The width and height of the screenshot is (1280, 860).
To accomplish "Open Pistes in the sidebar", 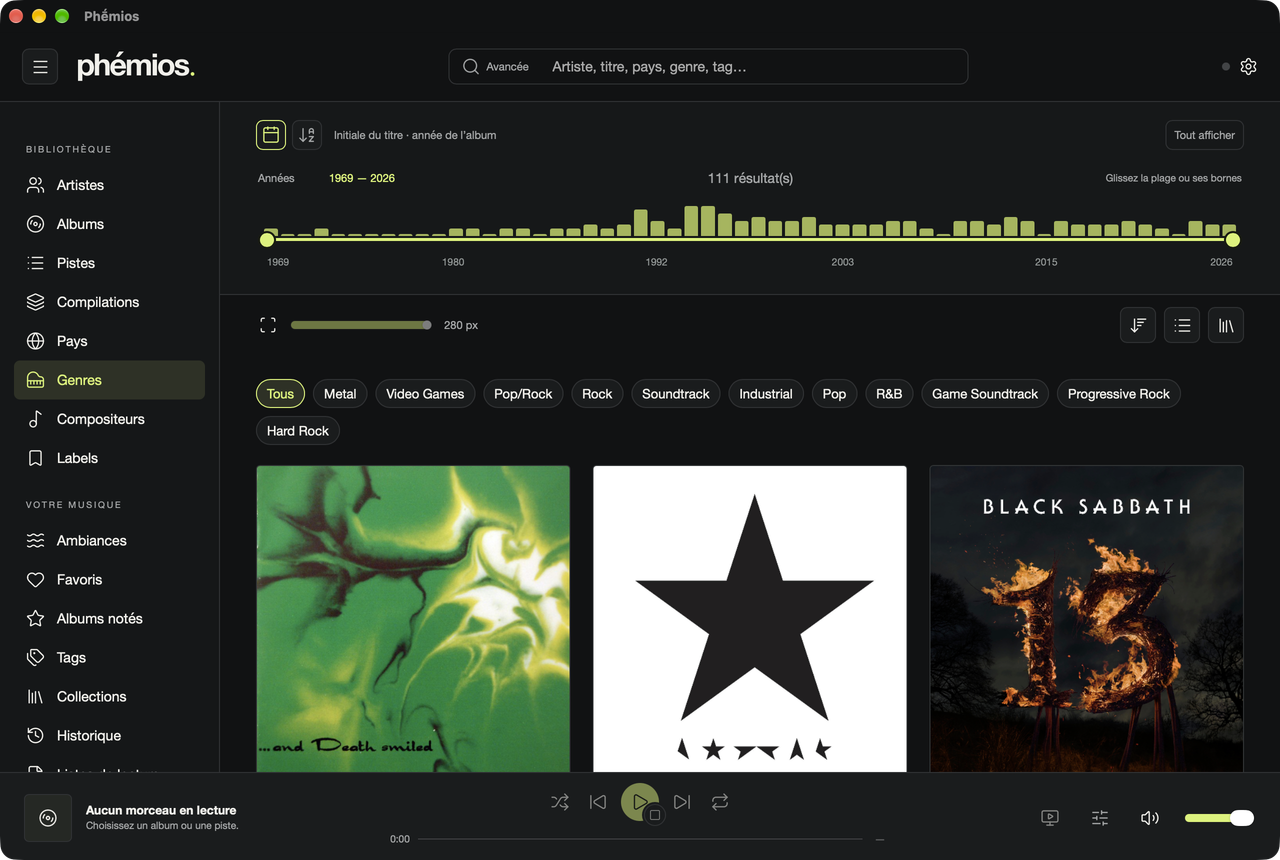I will [x=110, y=263].
